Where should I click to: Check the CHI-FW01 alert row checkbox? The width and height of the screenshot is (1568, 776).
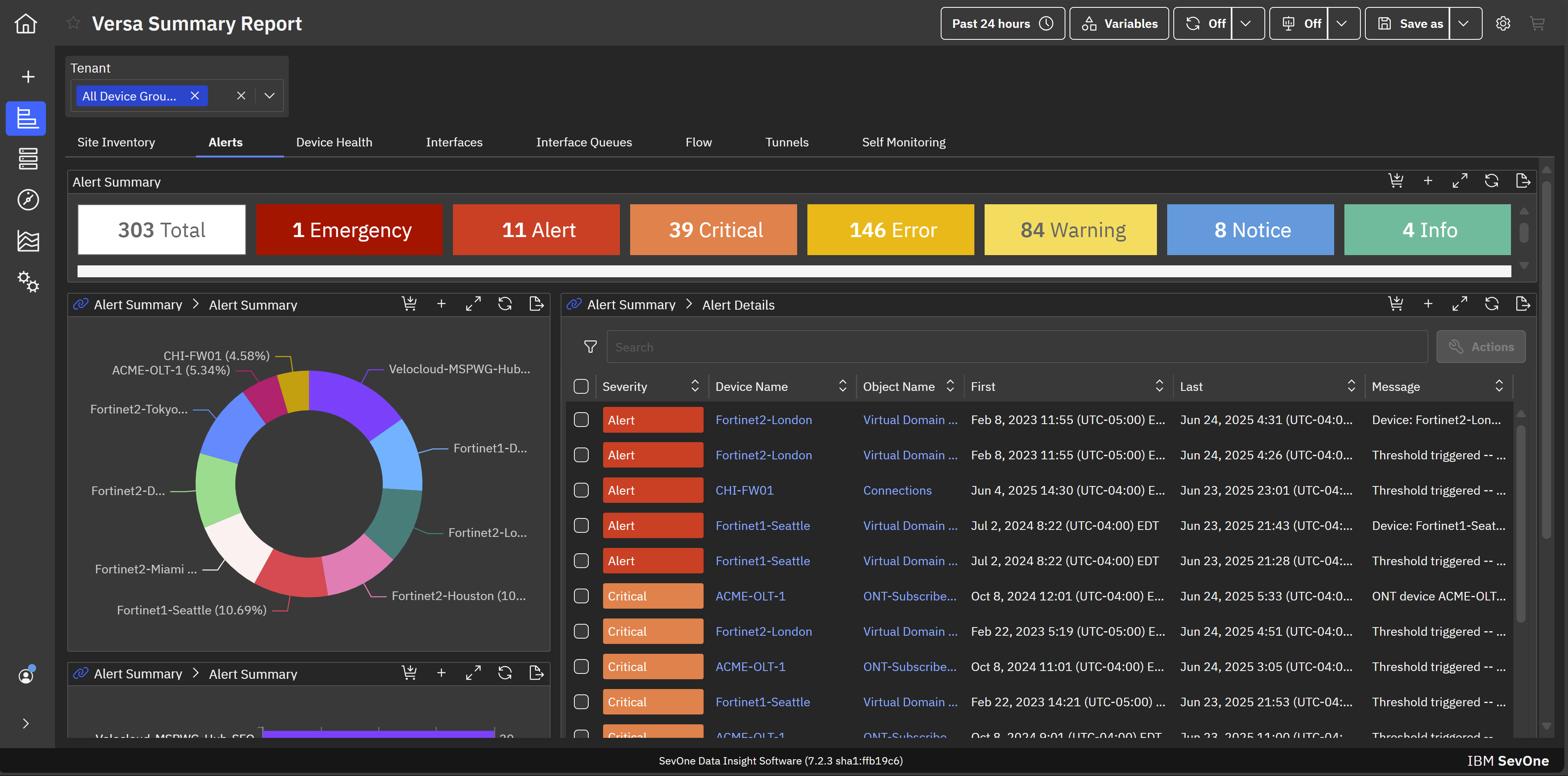(x=581, y=491)
